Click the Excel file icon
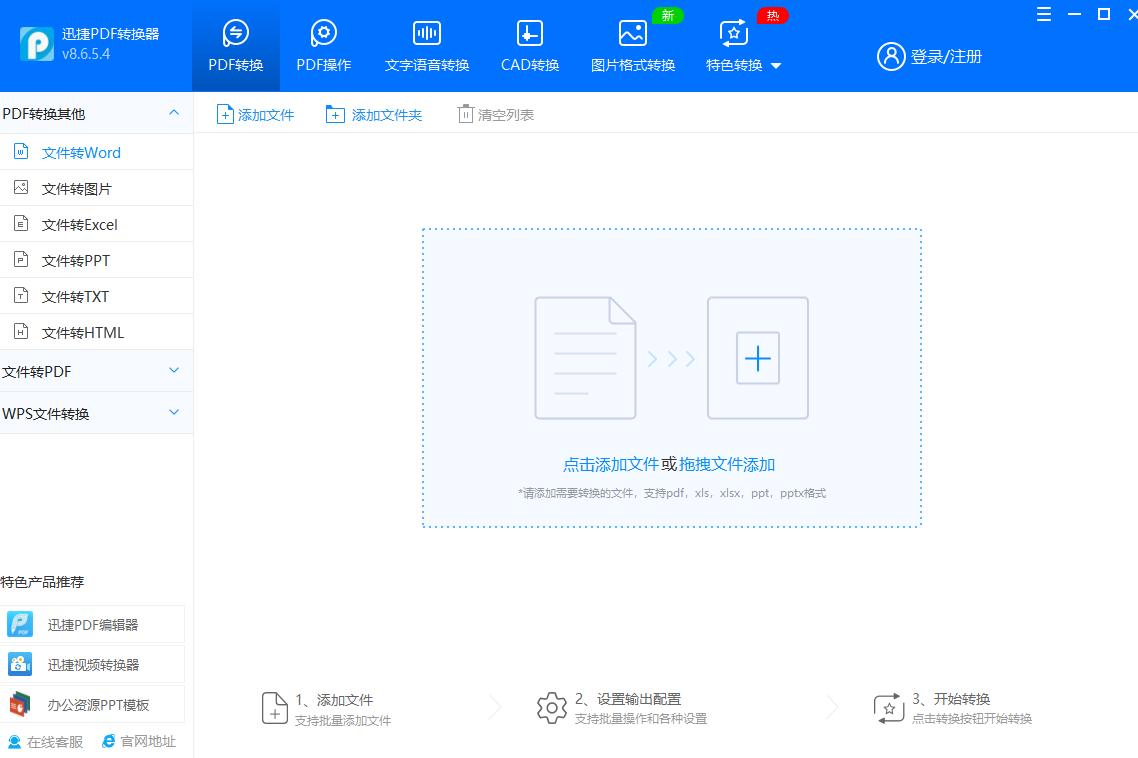Viewport: 1138px width, 758px height. click(21, 224)
